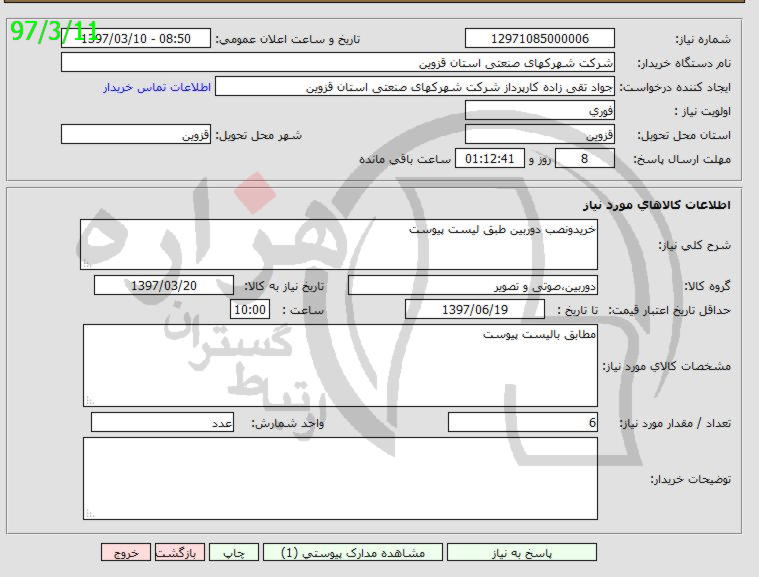Click the شهر محل تحویل field
Viewport: 759px width, 577px height.
point(136,134)
